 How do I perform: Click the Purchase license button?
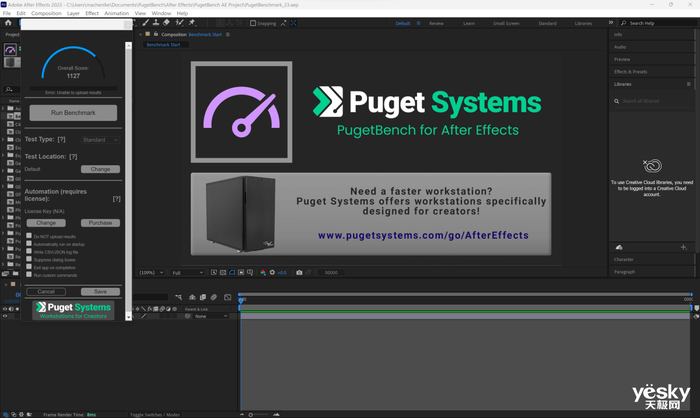tap(100, 223)
